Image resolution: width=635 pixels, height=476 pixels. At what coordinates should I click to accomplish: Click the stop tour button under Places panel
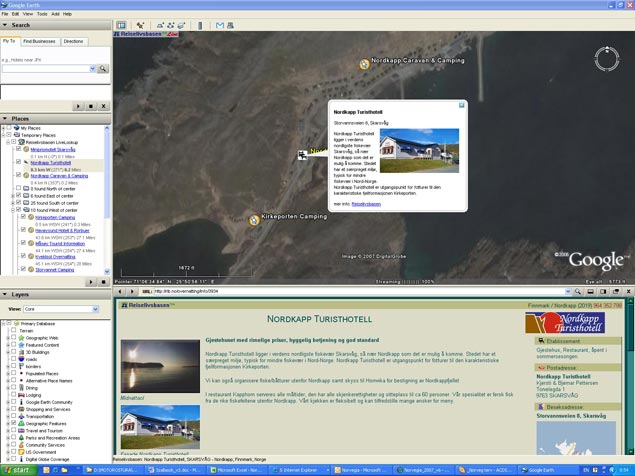[x=104, y=282]
